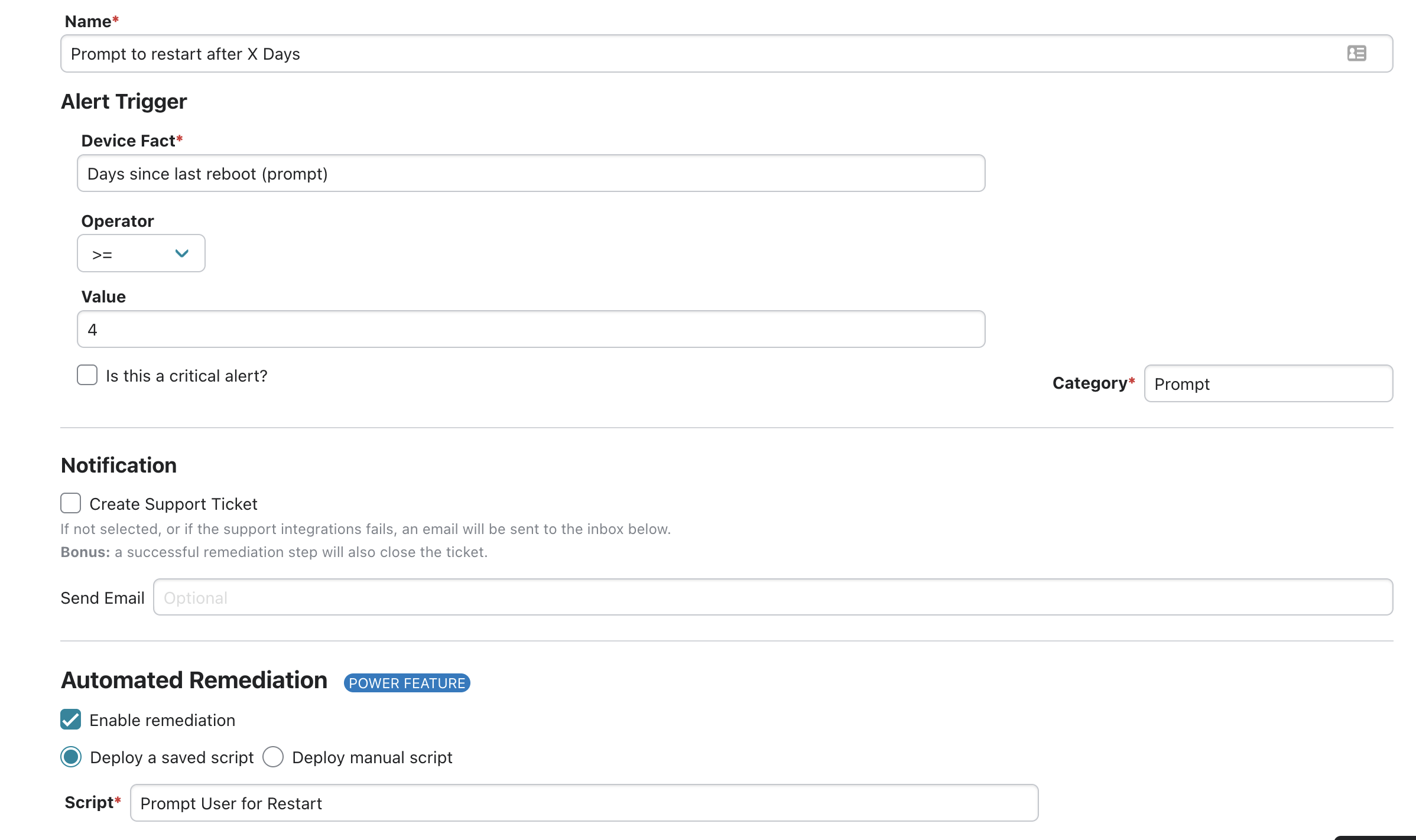The height and width of the screenshot is (840, 1416).
Task: Click the Operator label
Action: [x=118, y=221]
